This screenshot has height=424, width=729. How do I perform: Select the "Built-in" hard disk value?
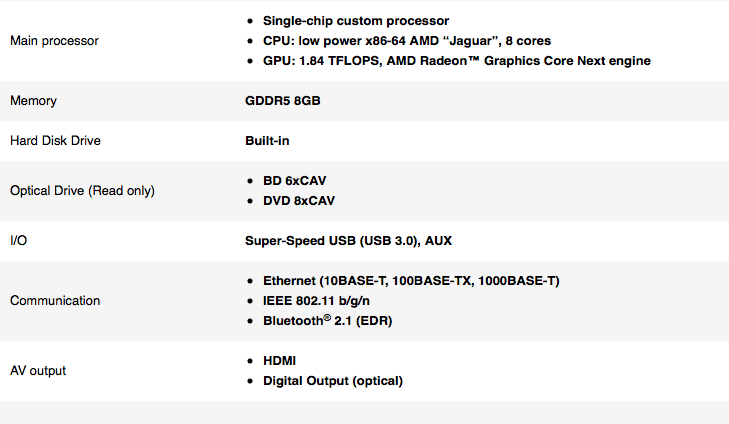coord(267,141)
